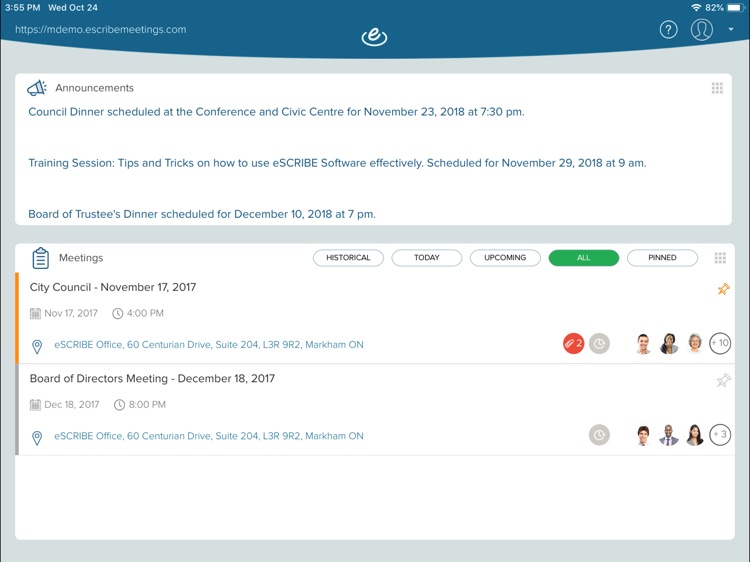
Task: Open the Council Dinner announcement
Action: [x=276, y=112]
